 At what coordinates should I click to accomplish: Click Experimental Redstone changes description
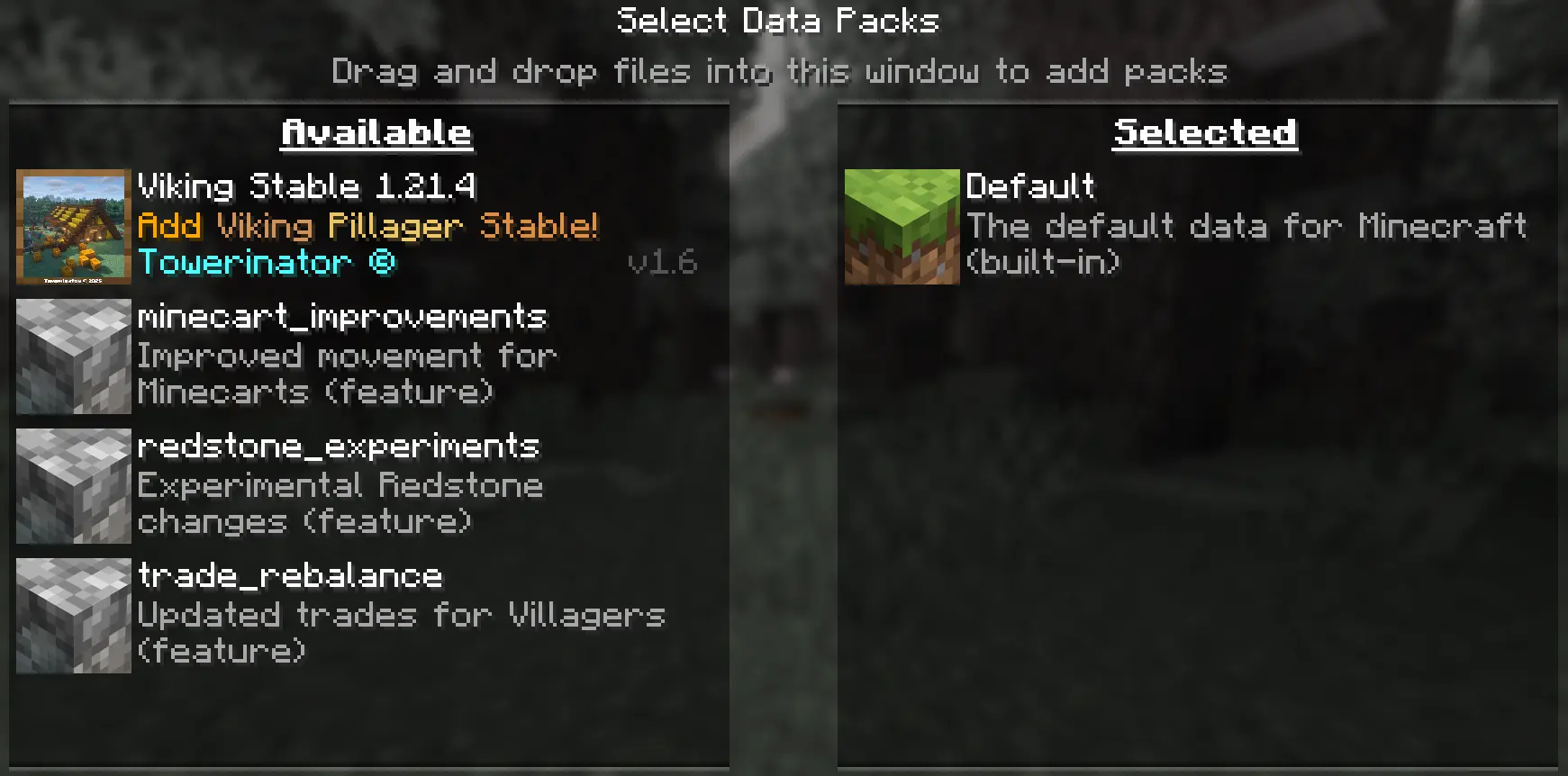(340, 503)
